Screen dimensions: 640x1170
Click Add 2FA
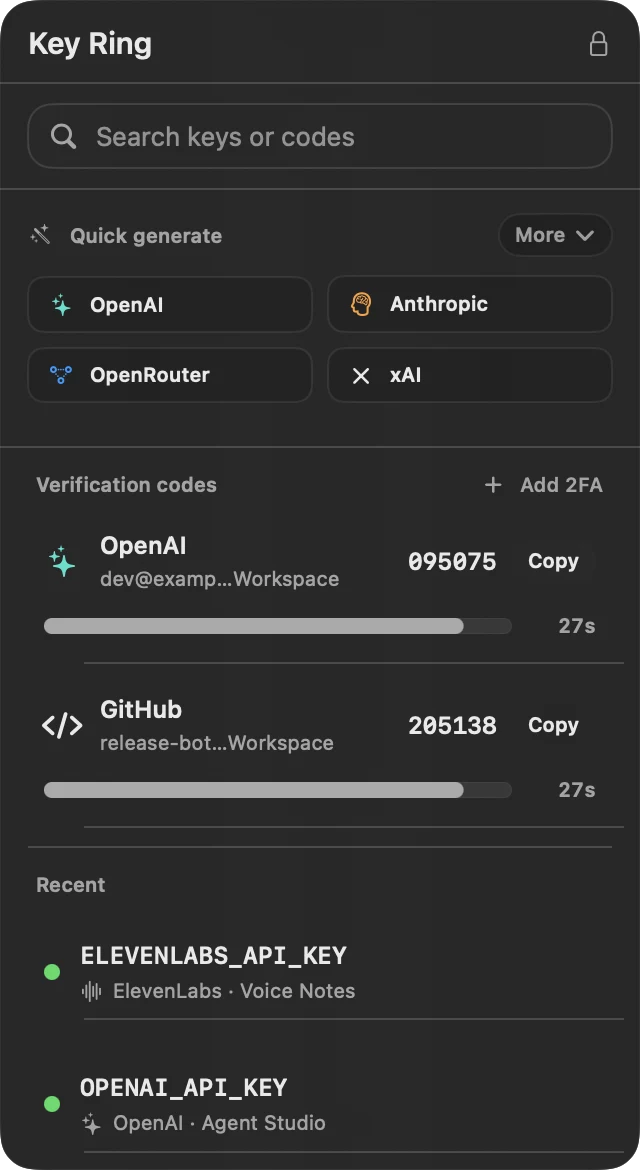point(543,485)
